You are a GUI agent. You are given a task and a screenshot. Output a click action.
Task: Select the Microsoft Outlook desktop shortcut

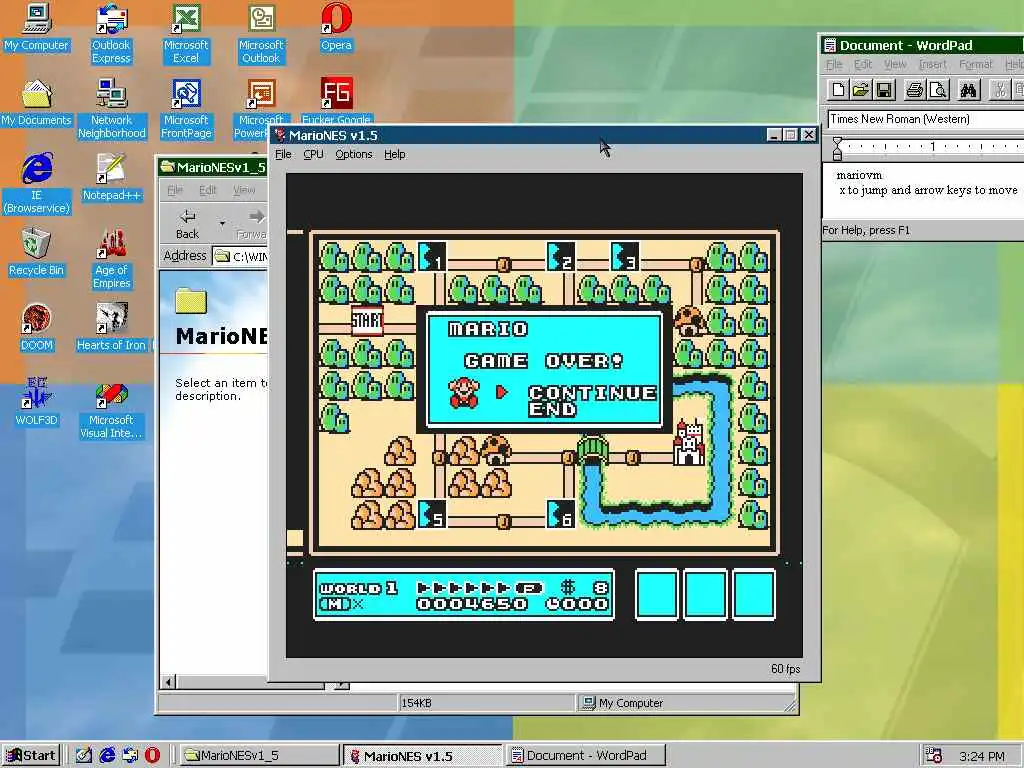261,34
